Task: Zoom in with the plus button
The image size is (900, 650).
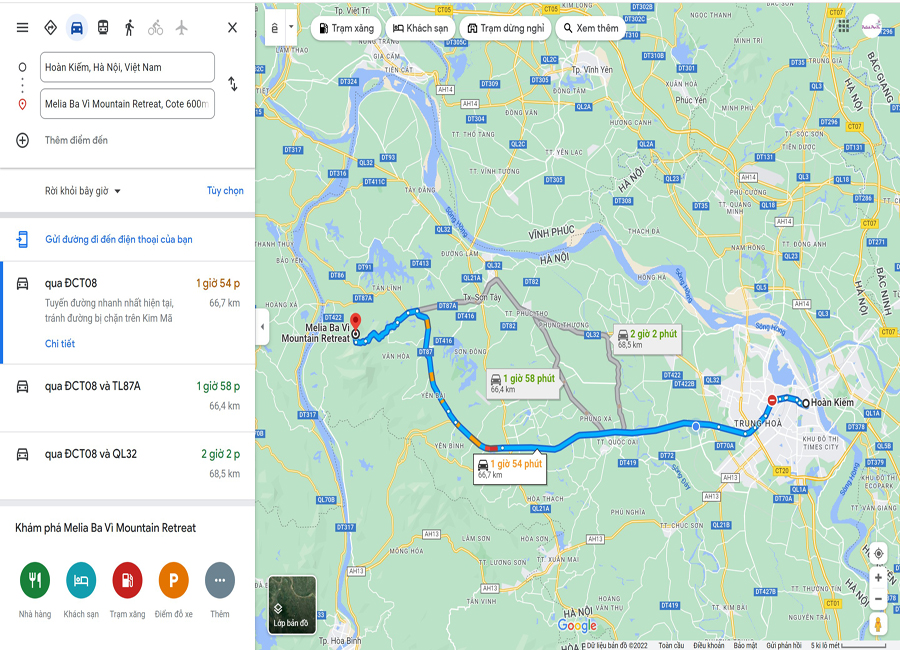Action: coord(878,578)
